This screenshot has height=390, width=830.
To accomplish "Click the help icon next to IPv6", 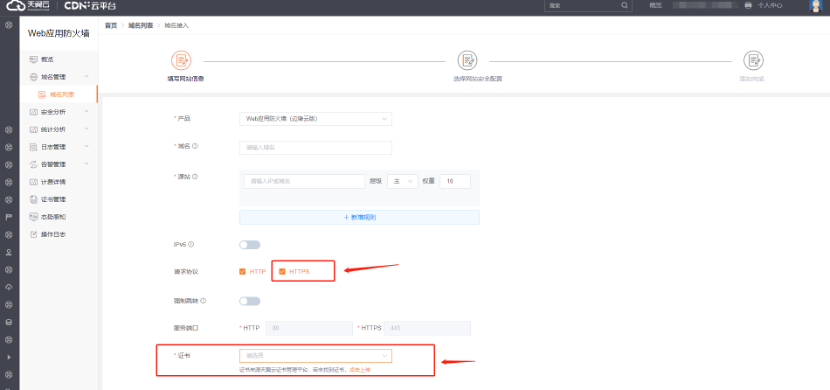I will [191, 244].
